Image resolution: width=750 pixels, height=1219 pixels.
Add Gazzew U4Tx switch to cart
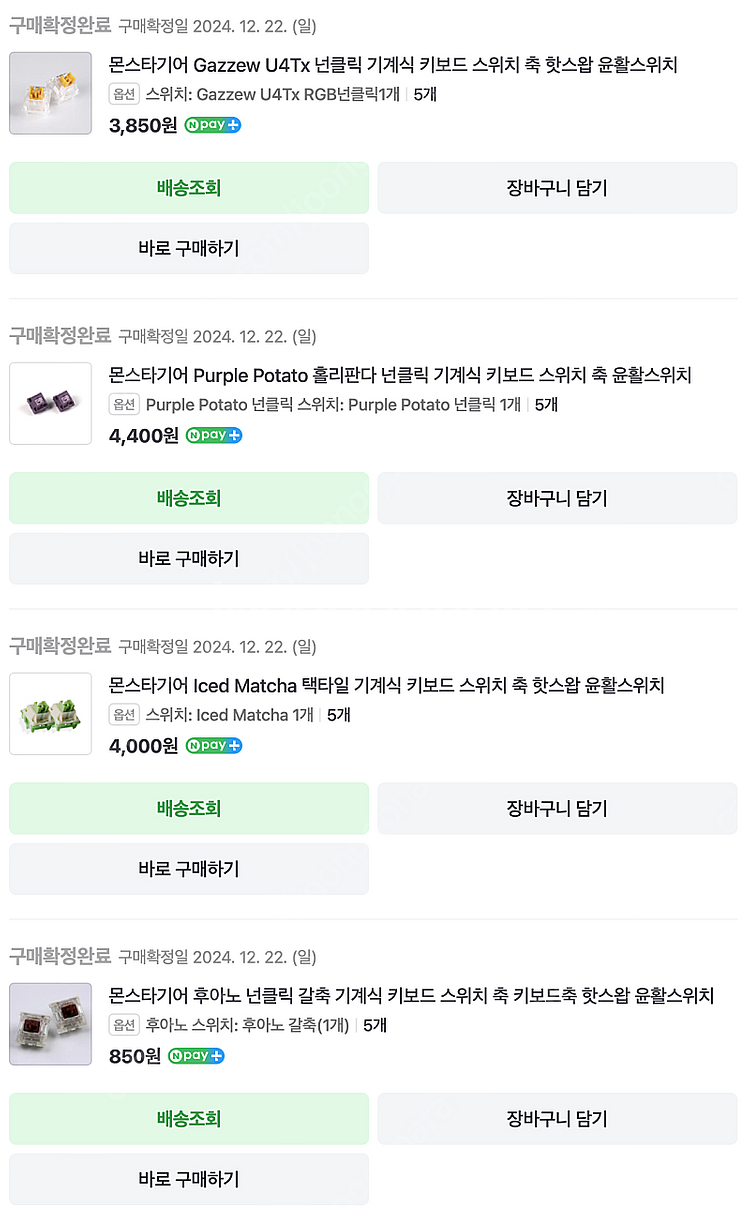557,188
